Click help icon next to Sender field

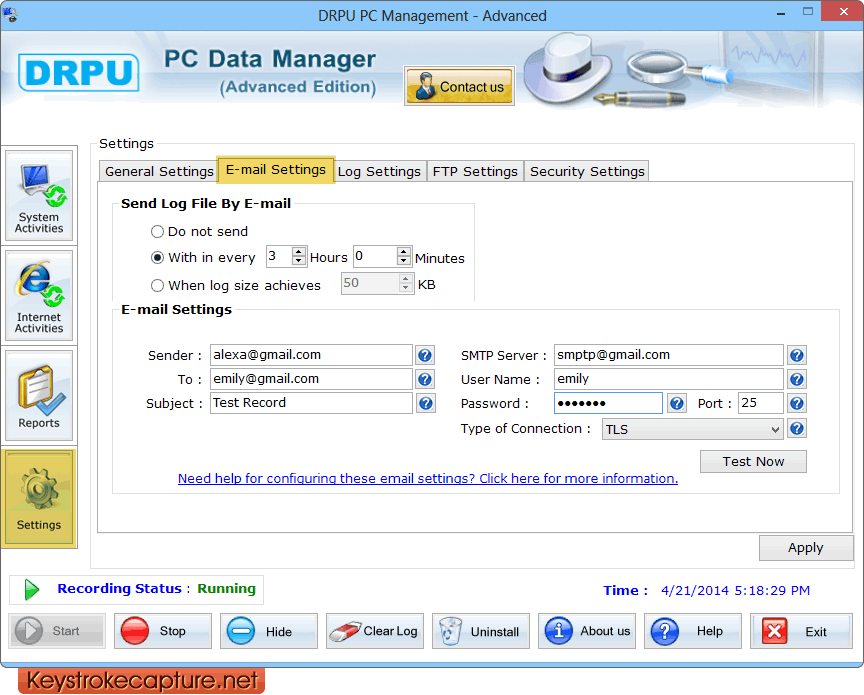pyautogui.click(x=425, y=355)
